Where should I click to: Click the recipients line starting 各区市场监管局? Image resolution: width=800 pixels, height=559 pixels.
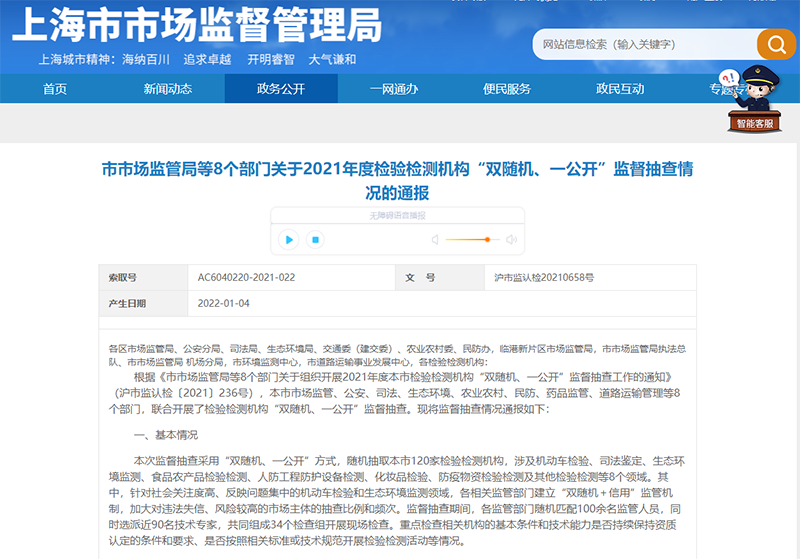397,355
